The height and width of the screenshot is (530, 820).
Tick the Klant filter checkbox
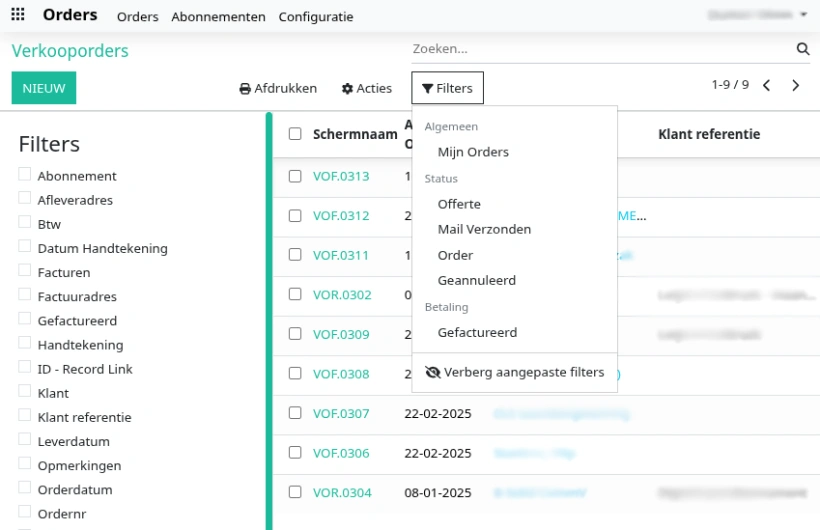25,391
